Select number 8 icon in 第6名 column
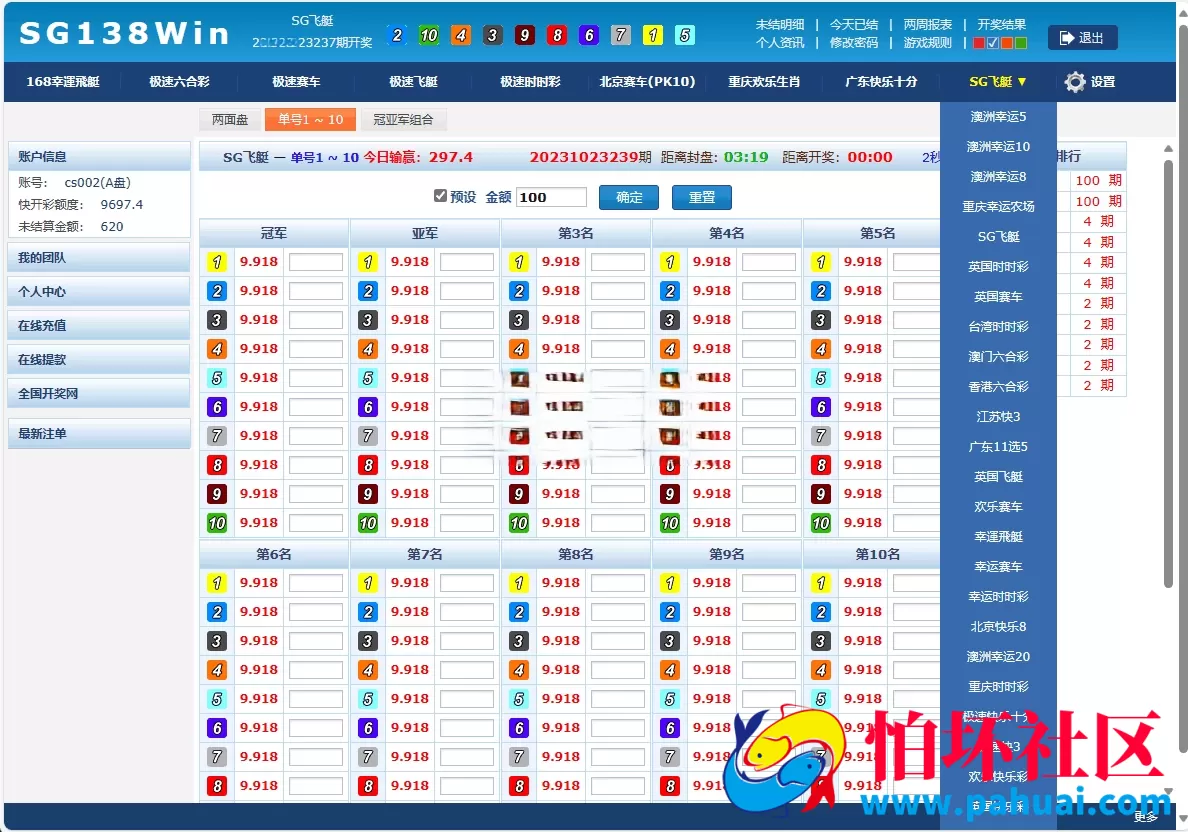 click(x=217, y=786)
